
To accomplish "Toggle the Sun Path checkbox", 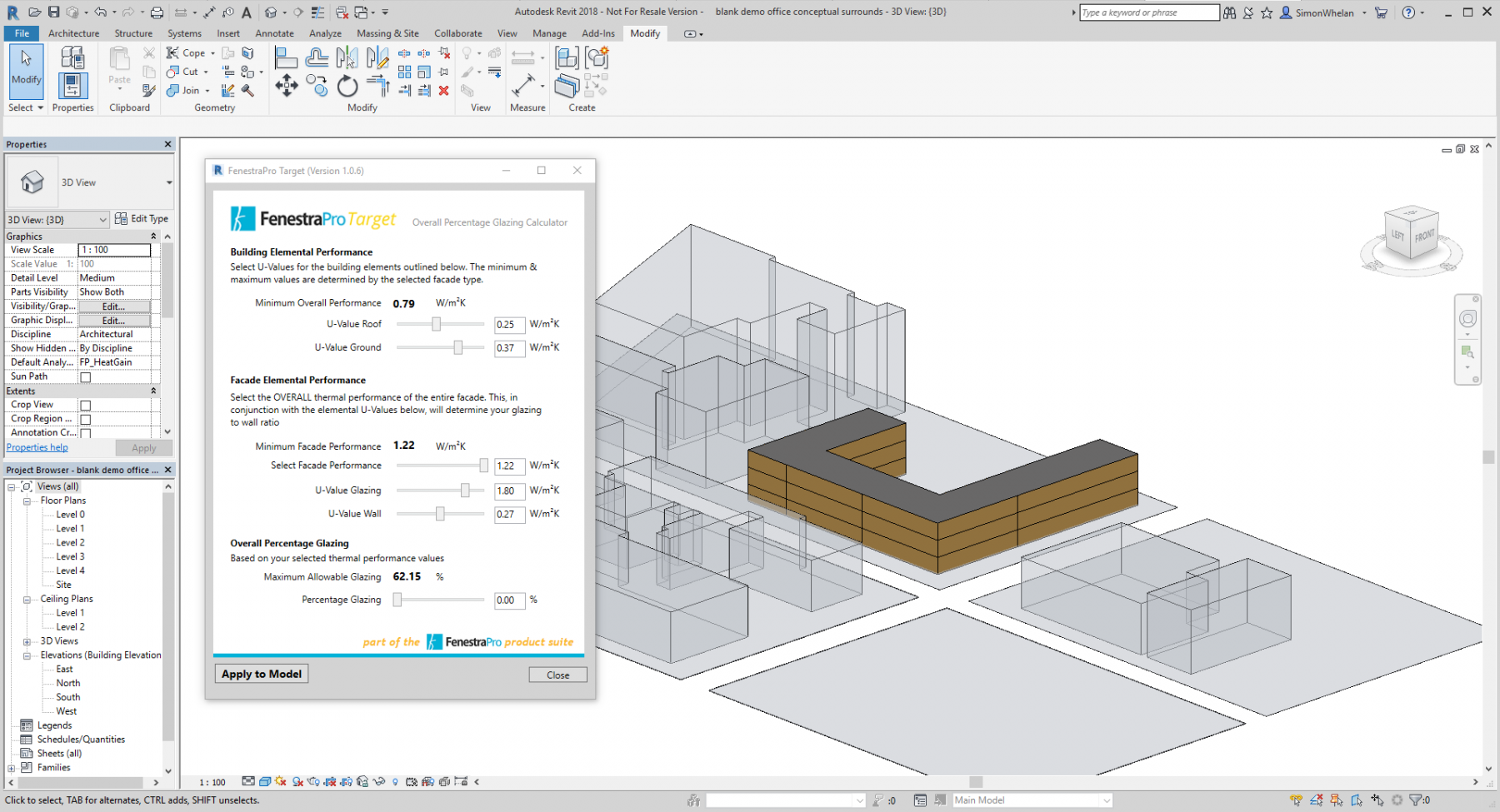I will coord(85,377).
